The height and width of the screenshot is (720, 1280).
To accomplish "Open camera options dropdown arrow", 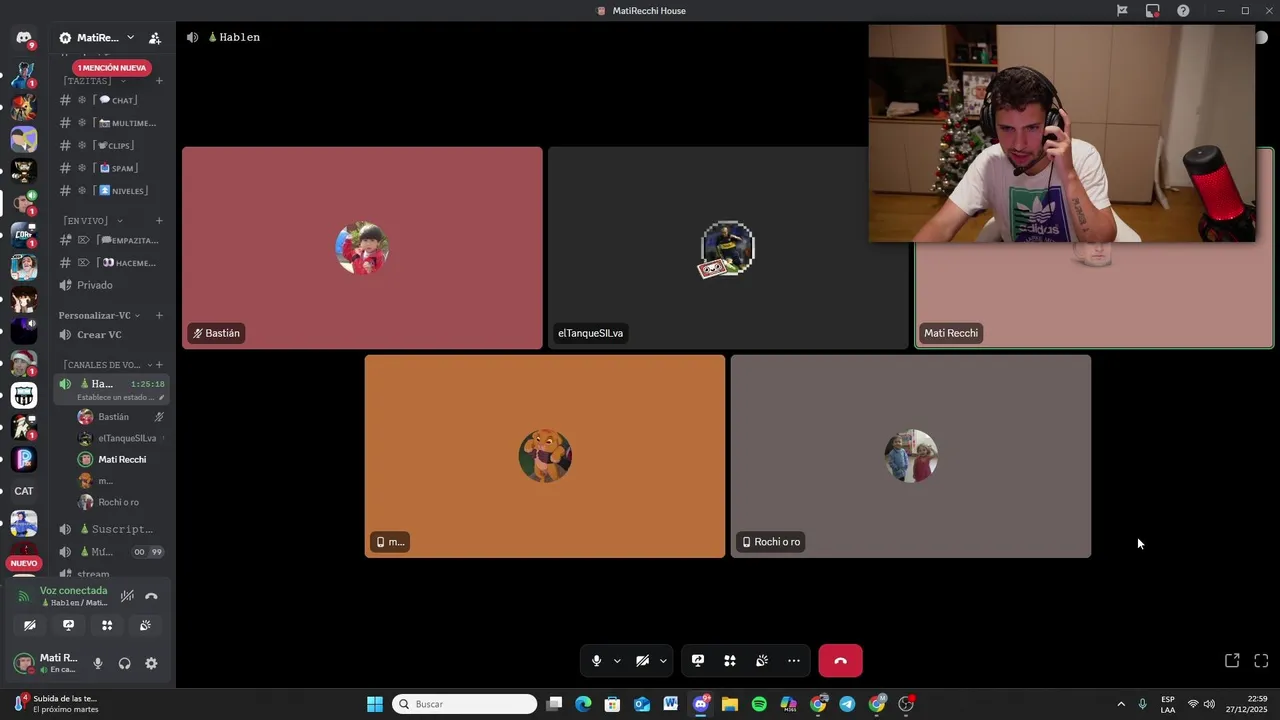I will (663, 661).
